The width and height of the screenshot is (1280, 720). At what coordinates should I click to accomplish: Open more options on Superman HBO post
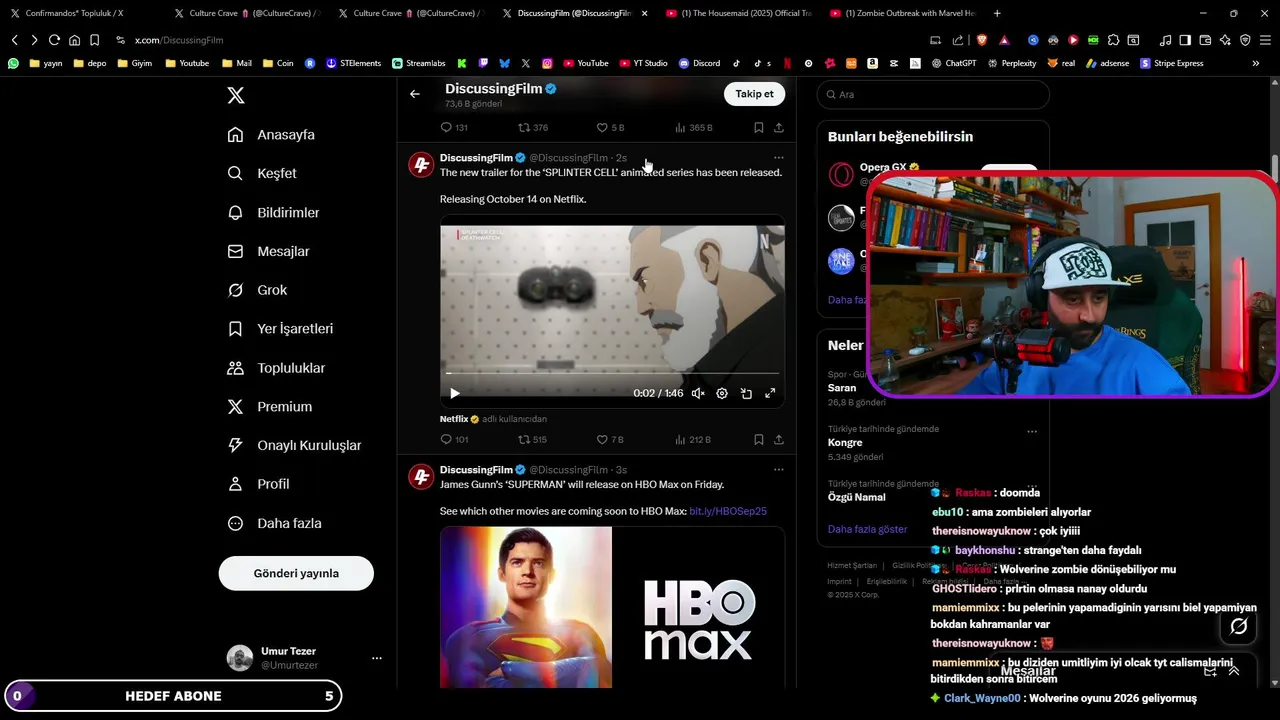pyautogui.click(x=778, y=470)
